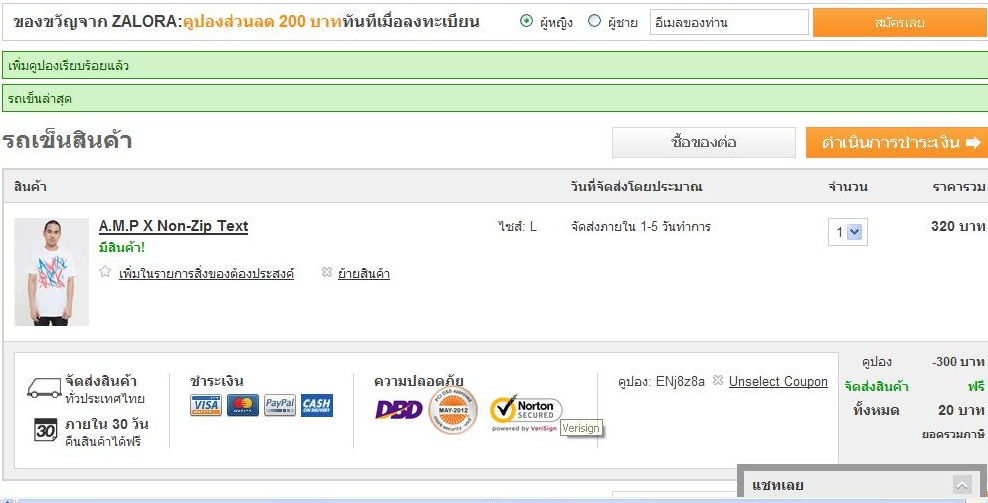Click the ไซส์: L size text
Image resolution: width=988 pixels, height=503 pixels.
click(517, 227)
